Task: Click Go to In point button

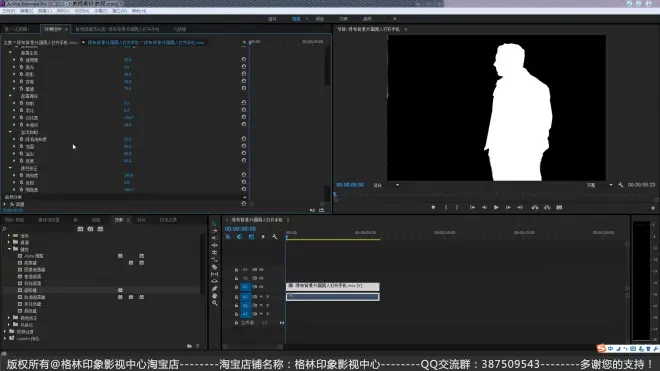Action: click(472, 207)
